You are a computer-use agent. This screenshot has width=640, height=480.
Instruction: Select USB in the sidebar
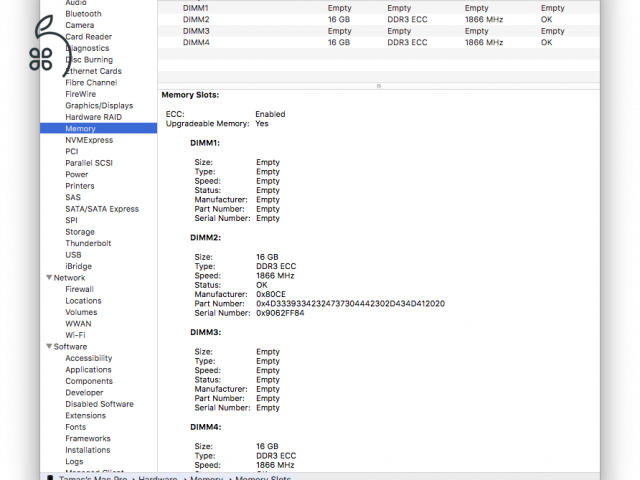[73, 255]
